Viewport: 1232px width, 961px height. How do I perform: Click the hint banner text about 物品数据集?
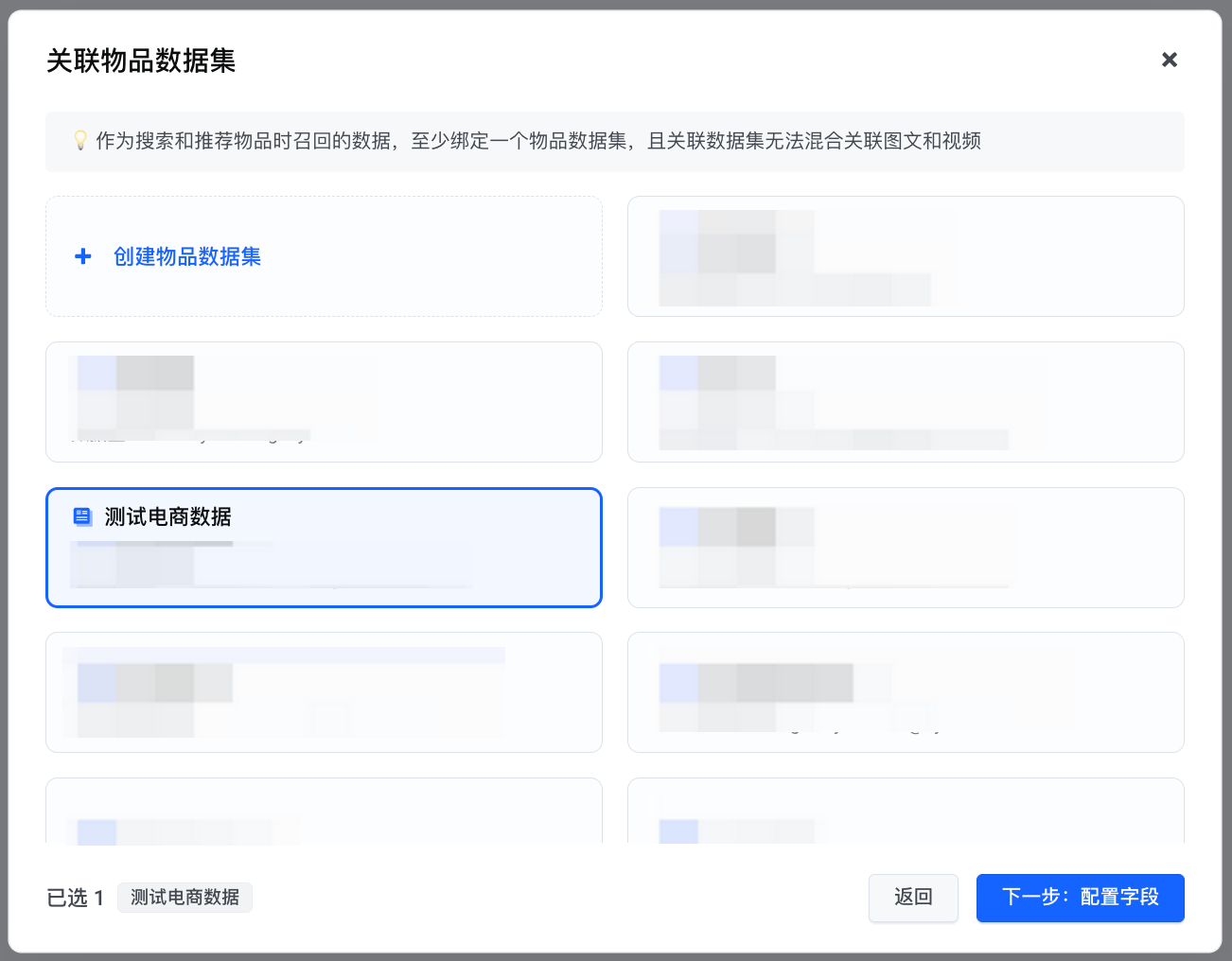point(537,141)
